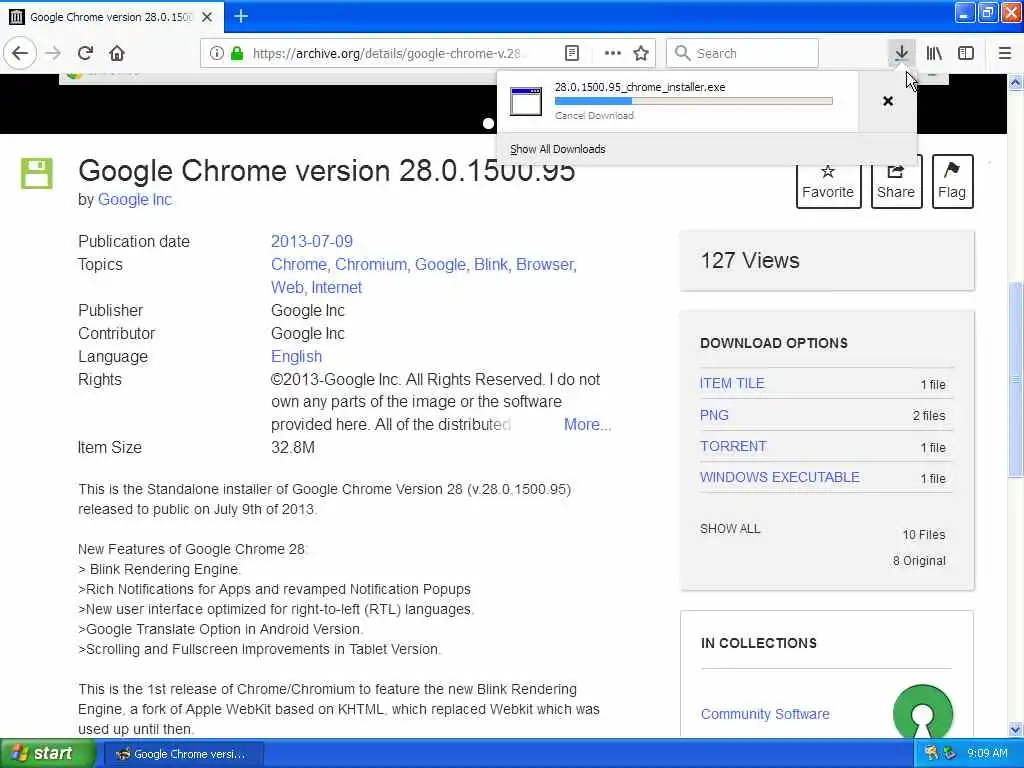Select the Google Chrome version 28 tab

coord(111,17)
